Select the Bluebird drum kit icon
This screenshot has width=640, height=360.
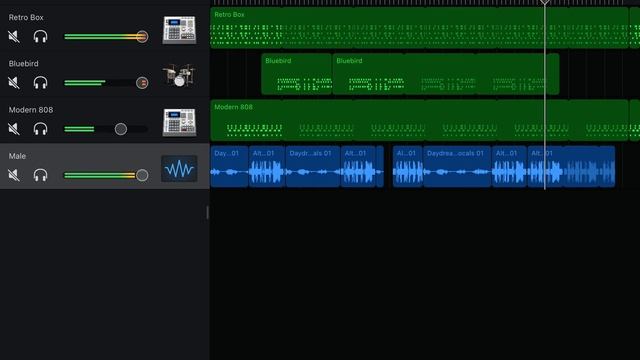pos(179,76)
